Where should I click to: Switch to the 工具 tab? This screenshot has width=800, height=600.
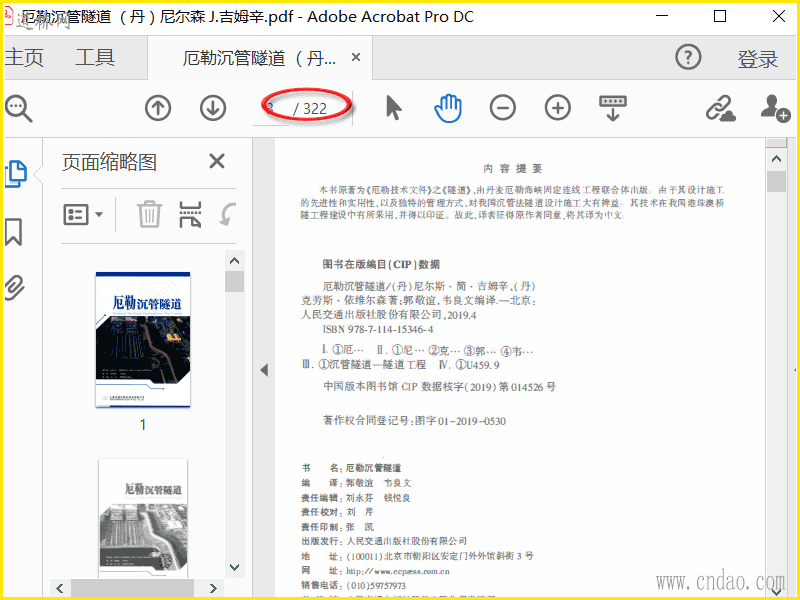pyautogui.click(x=95, y=57)
